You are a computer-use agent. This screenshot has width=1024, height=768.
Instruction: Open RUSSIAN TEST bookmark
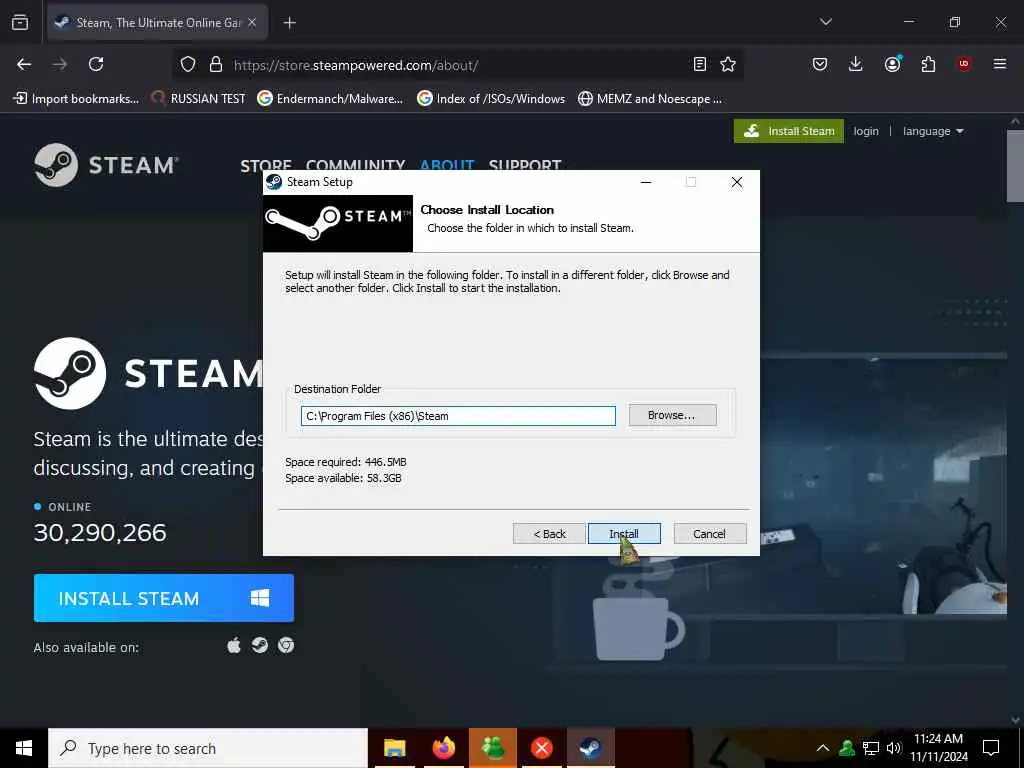[199, 99]
